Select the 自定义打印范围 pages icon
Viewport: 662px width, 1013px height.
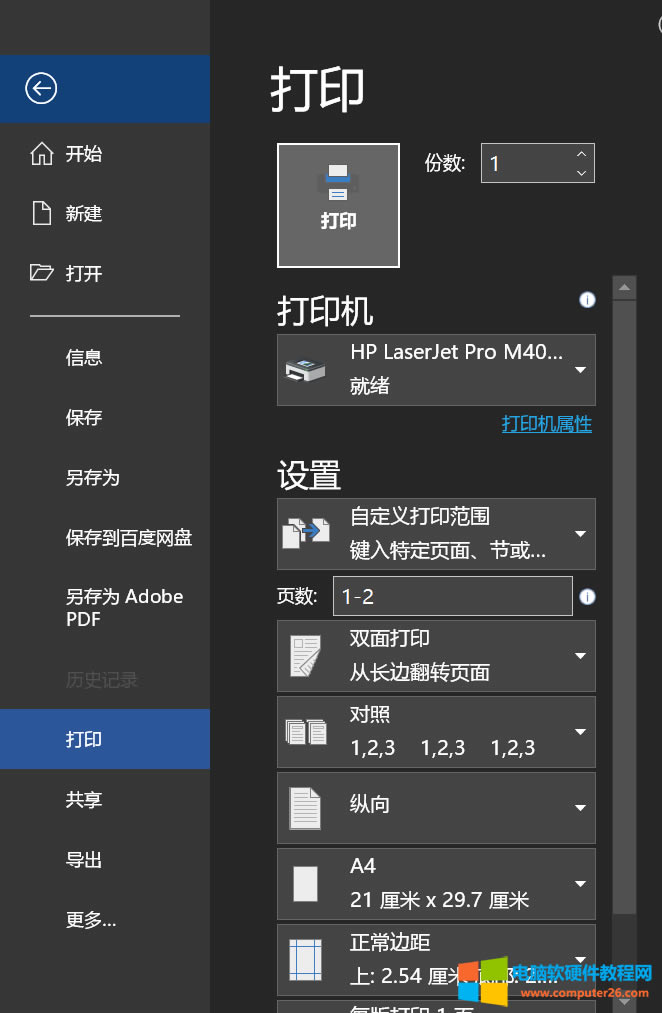pos(306,533)
